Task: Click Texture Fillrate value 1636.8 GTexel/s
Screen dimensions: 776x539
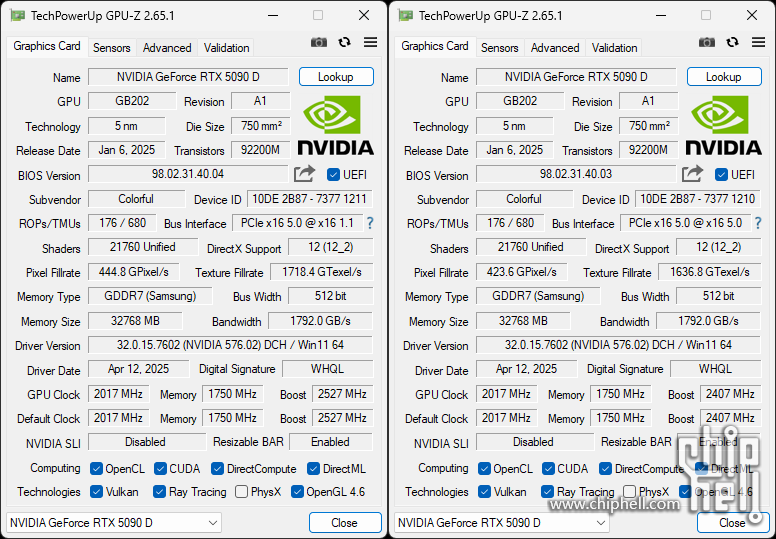Action: 710,272
